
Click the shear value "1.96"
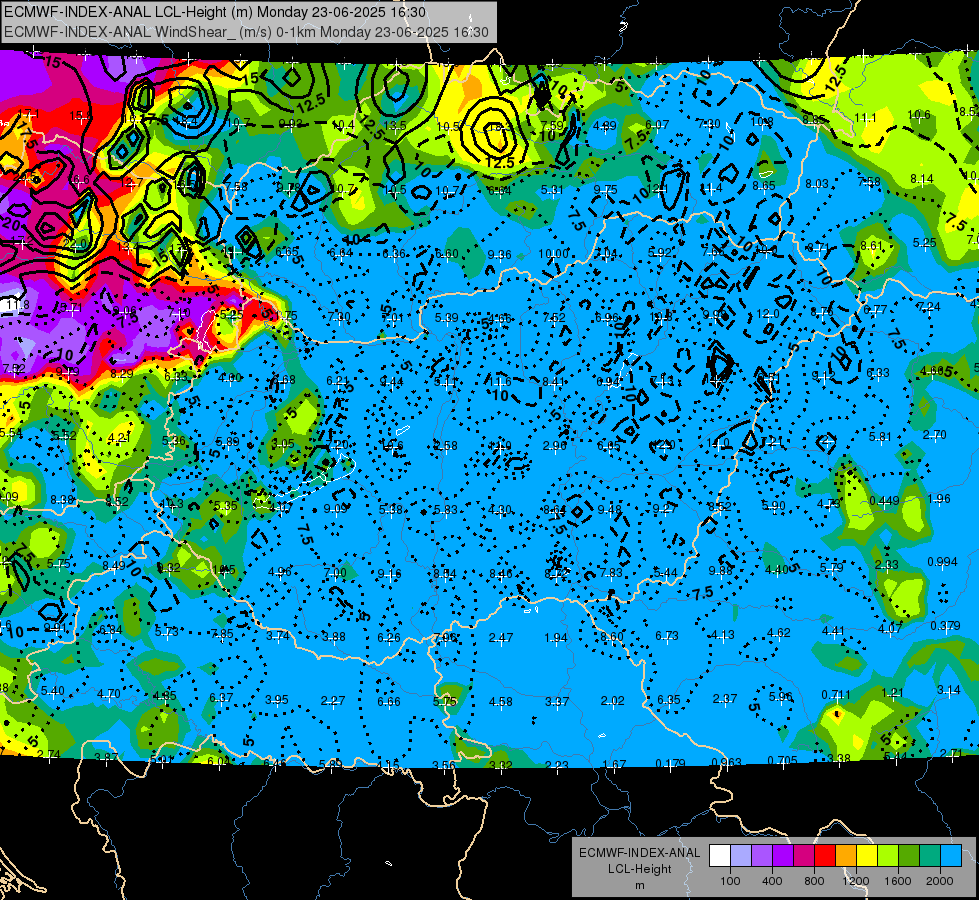click(939, 498)
